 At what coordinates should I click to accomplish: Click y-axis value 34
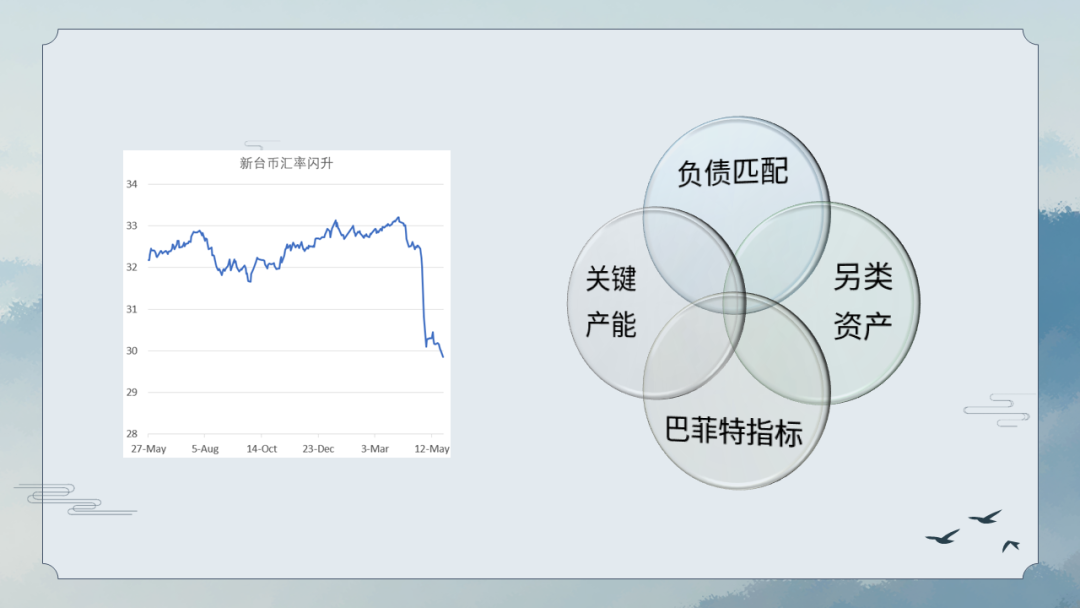point(132,184)
